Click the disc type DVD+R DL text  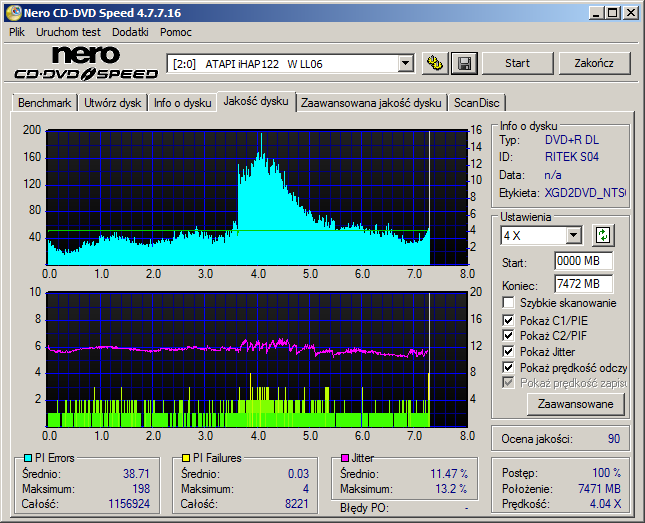(x=572, y=140)
